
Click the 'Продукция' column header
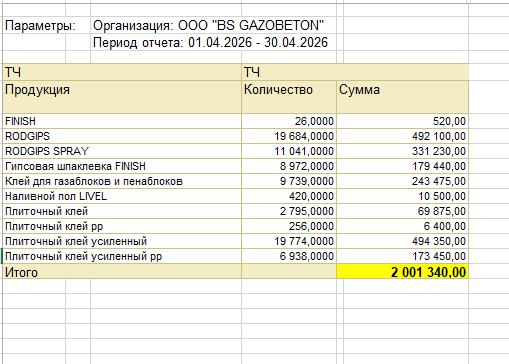click(122, 97)
